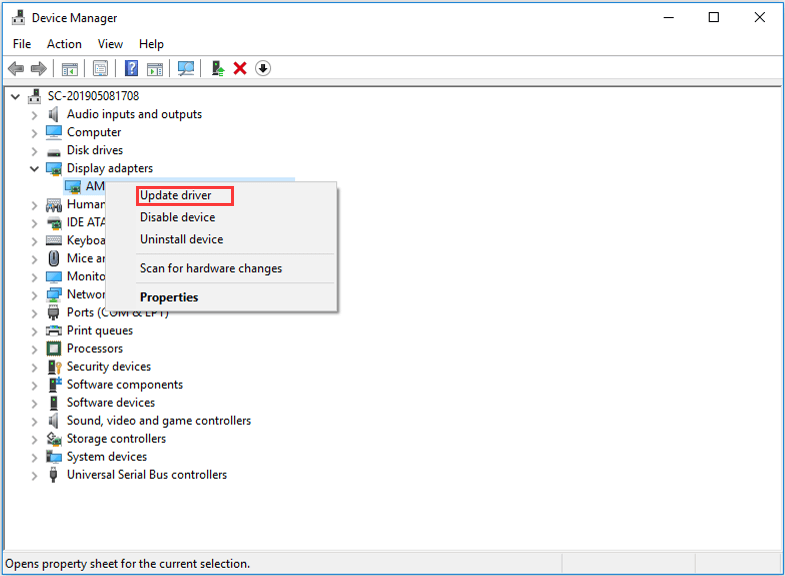
Task: Open the Action menu
Action: coord(64,44)
